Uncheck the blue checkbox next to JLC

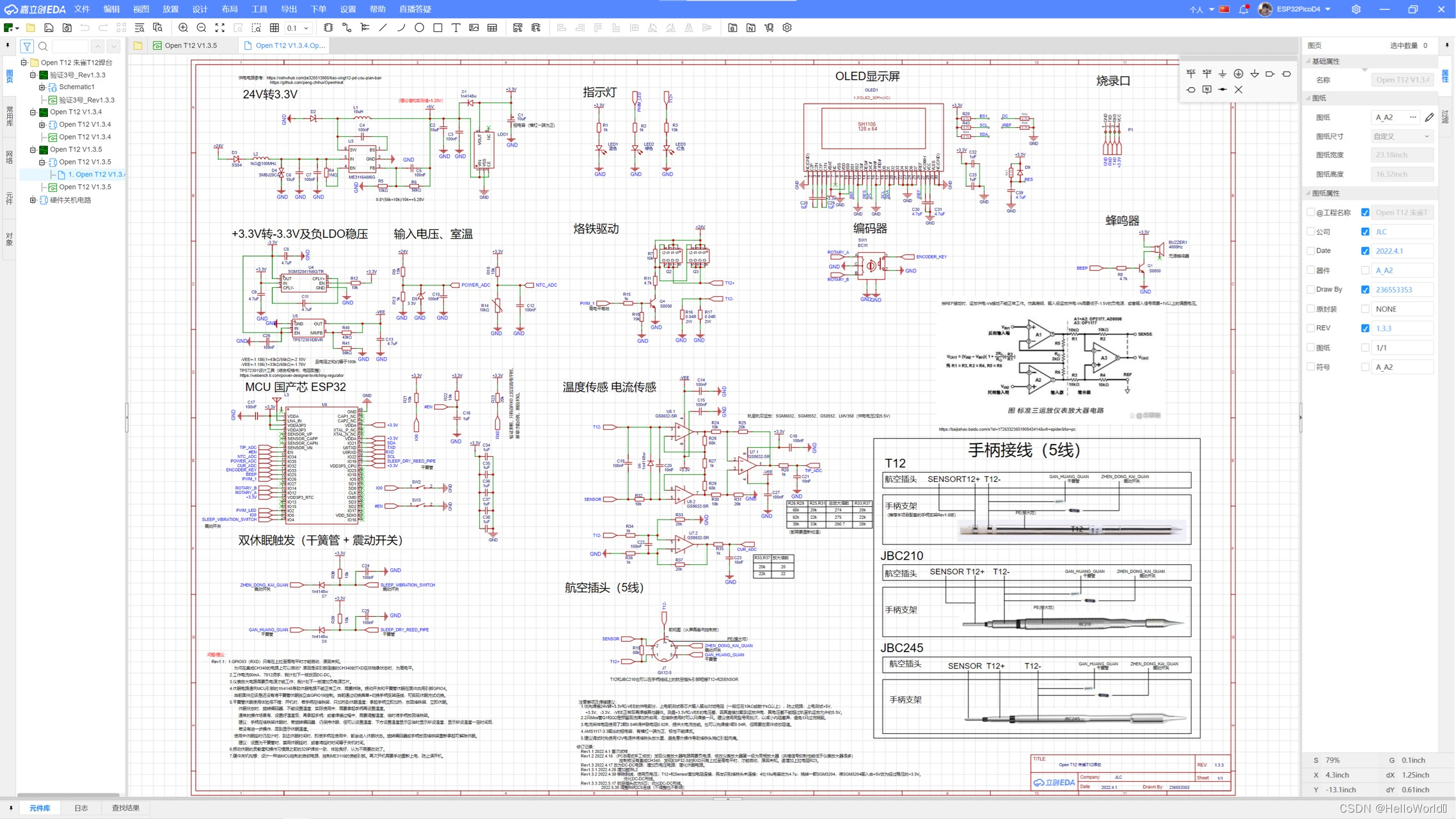click(x=1365, y=232)
